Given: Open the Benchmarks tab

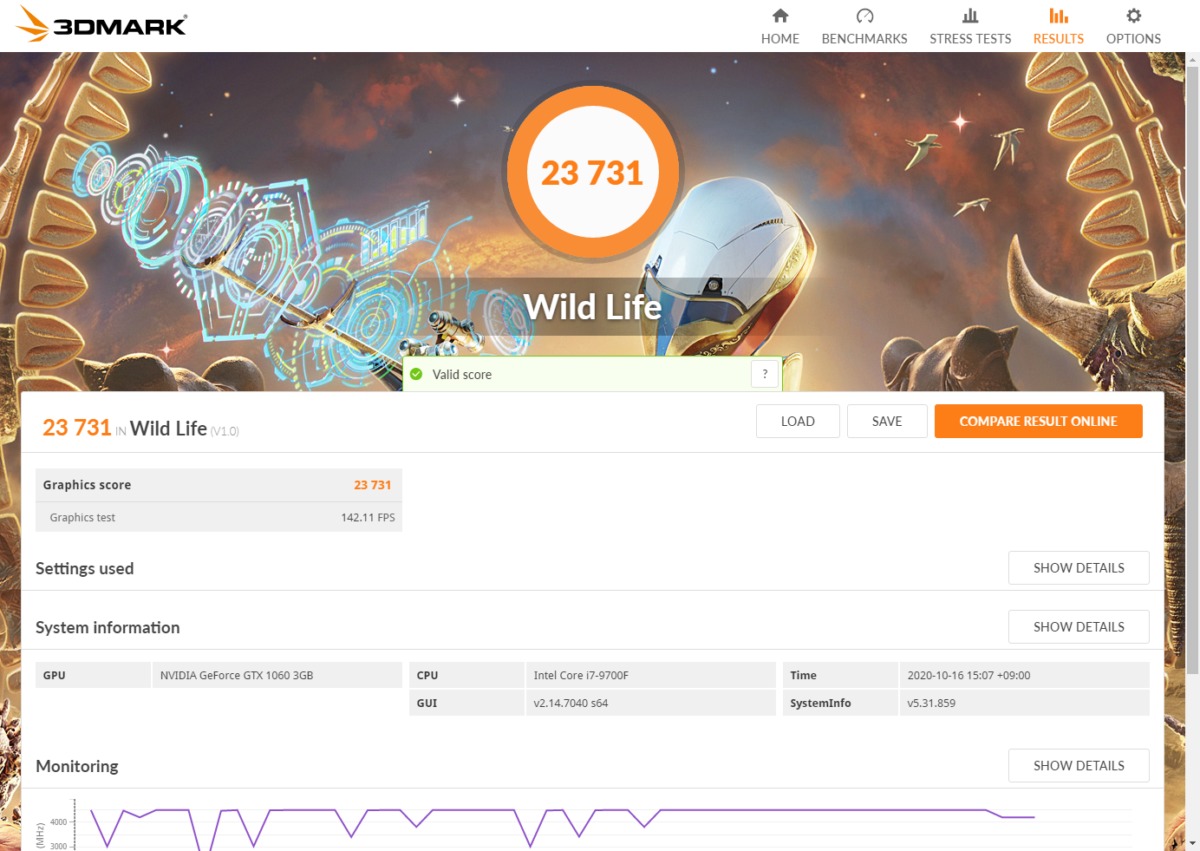Looking at the screenshot, I should point(864,27).
